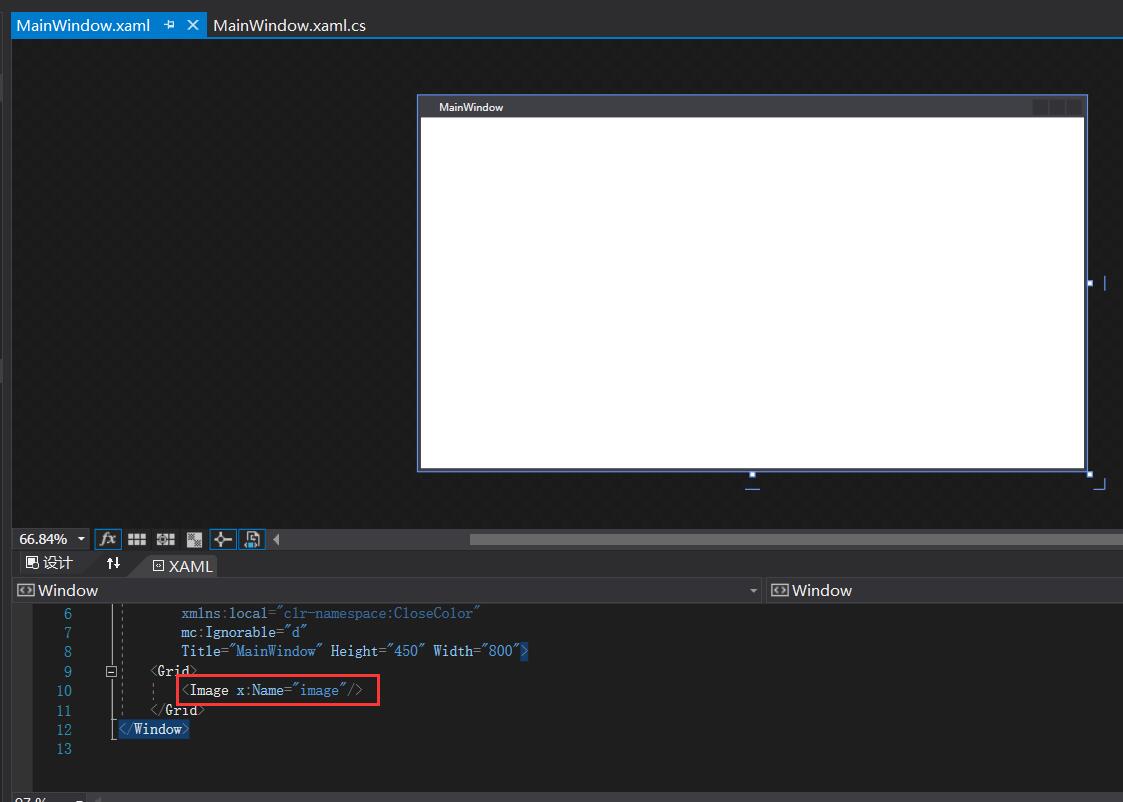
Task: Swap design and XAML panes
Action: coord(113,564)
